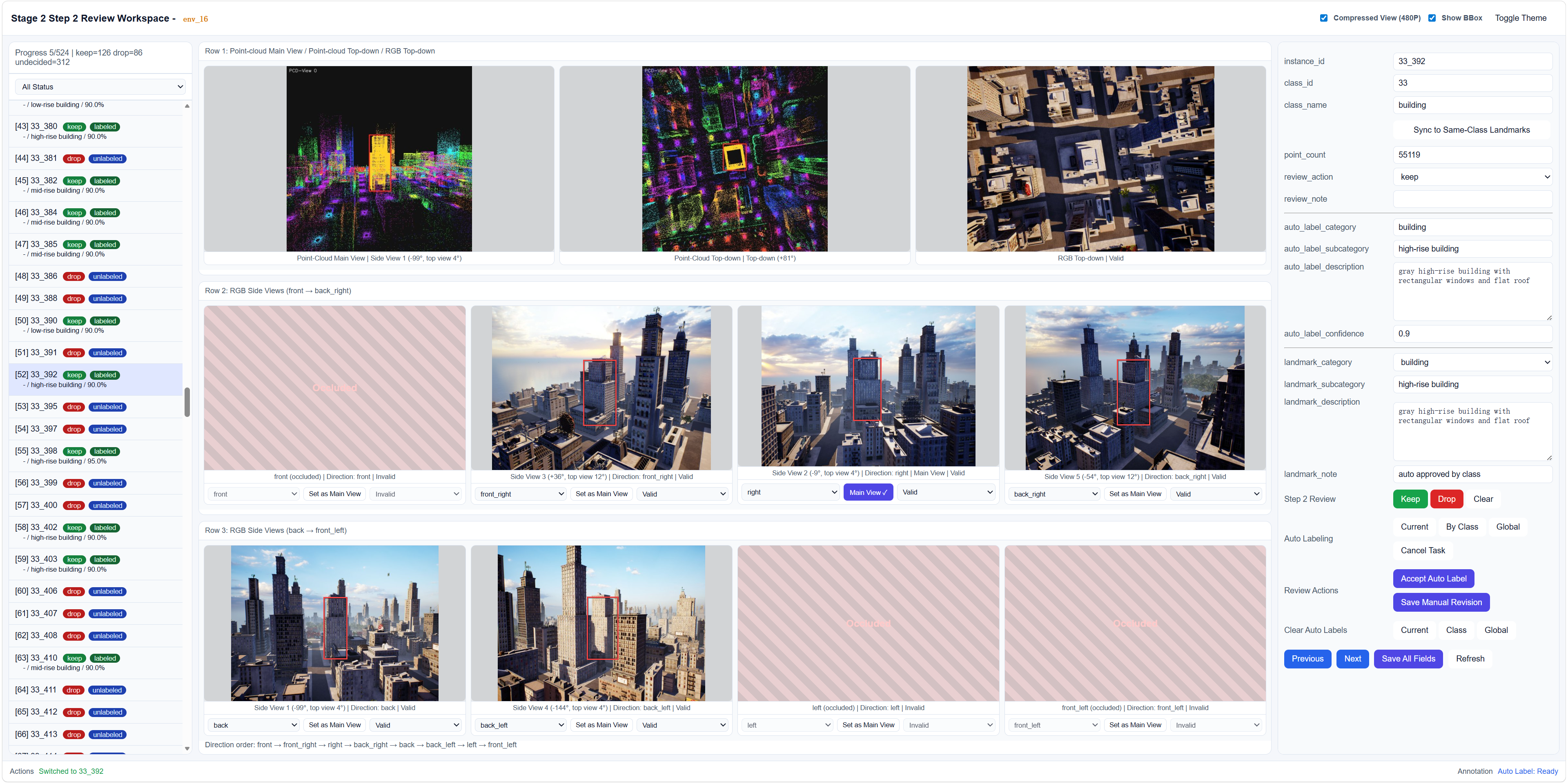This screenshot has width=1568, height=784.
Task: Open the landmark_category building dropdown
Action: click(1472, 362)
